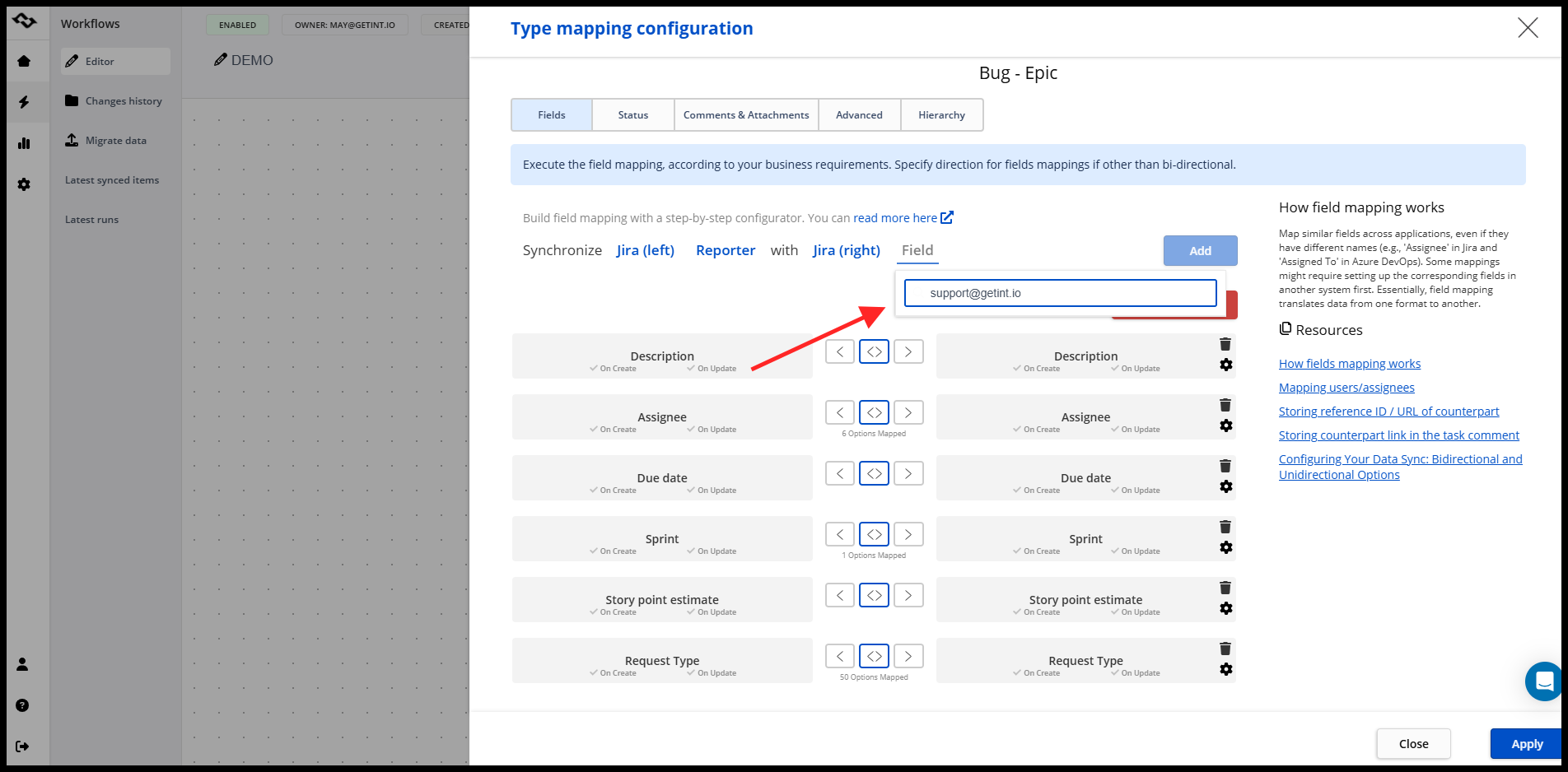Open the Jira (left) app selector
This screenshot has height=772, width=1568.
point(645,250)
